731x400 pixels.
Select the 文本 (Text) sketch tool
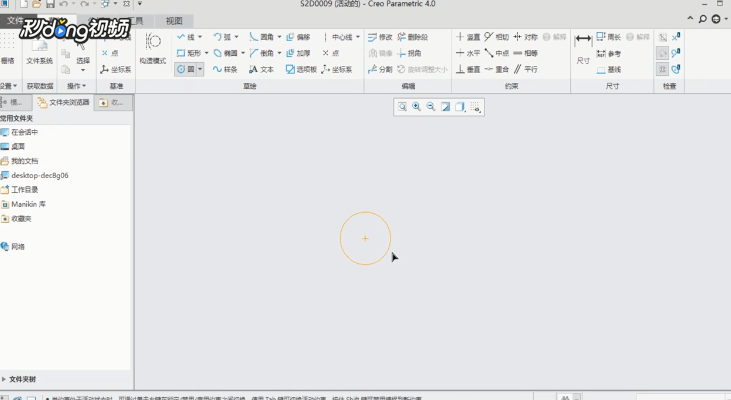tap(261, 69)
